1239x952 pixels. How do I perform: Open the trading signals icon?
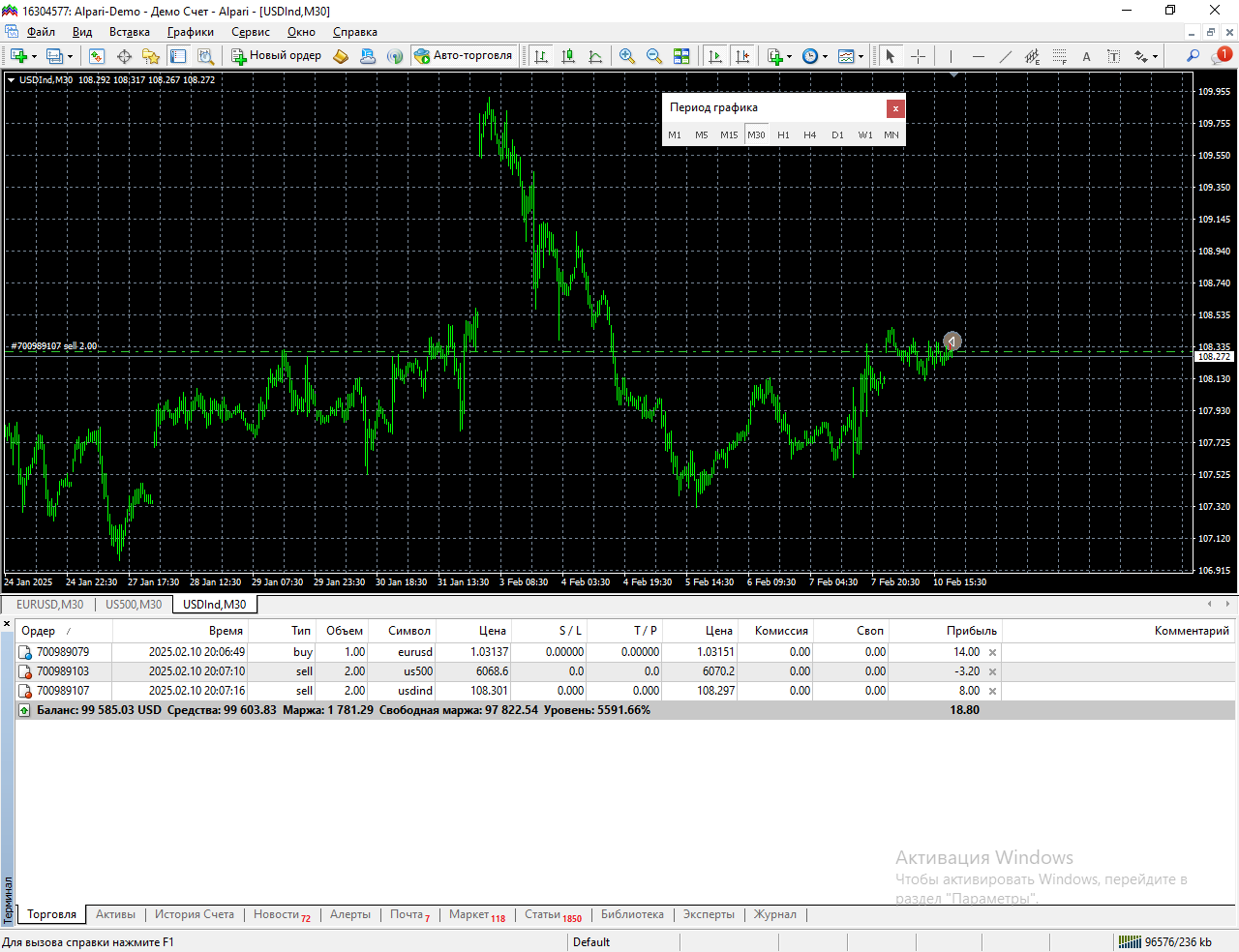pyautogui.click(x=395, y=56)
